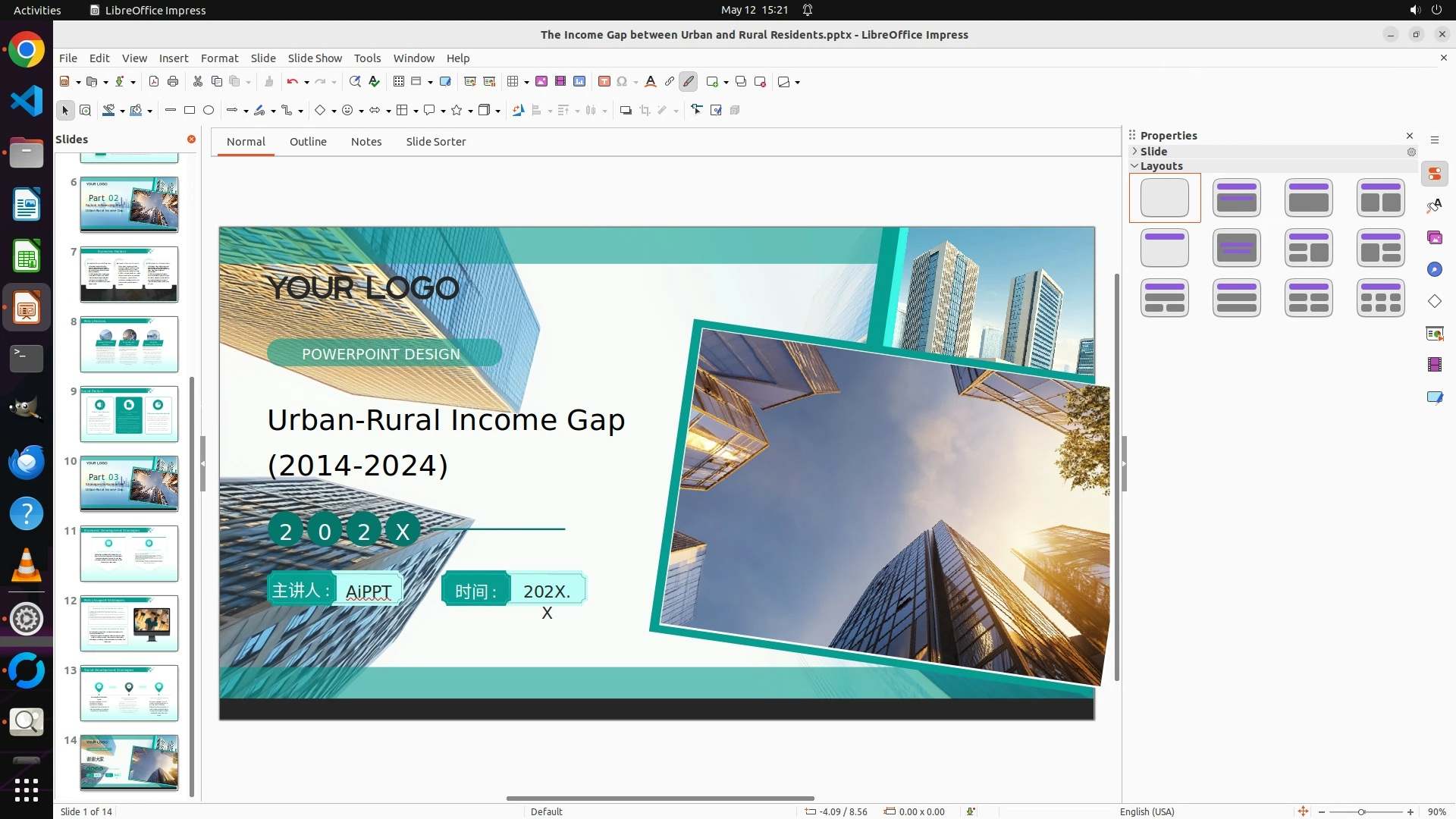Click the Zoom In plus button
The width and height of the screenshot is (1456, 819).
pyautogui.click(x=1410, y=811)
